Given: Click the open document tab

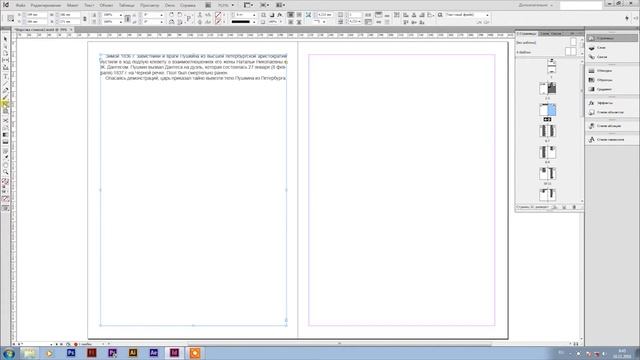Looking at the screenshot, I should 43,30.
